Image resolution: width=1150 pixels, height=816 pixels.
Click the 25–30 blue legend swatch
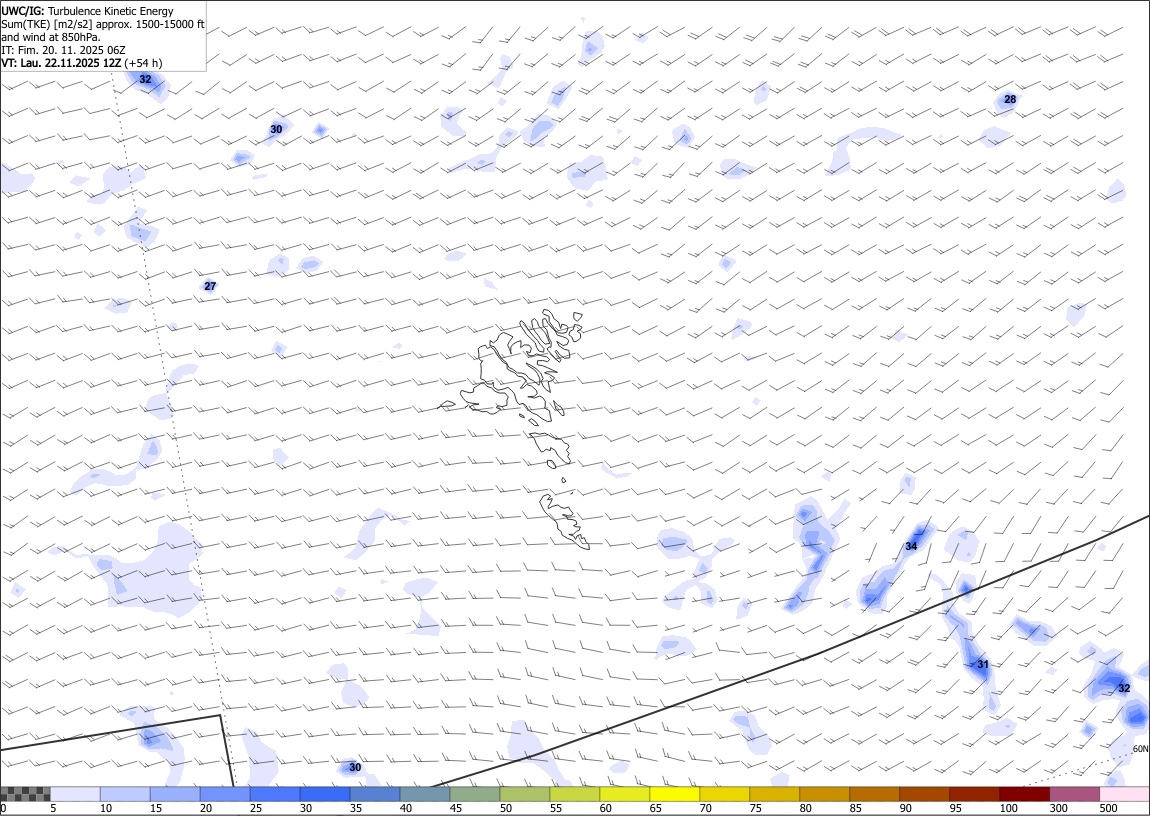pos(274,794)
